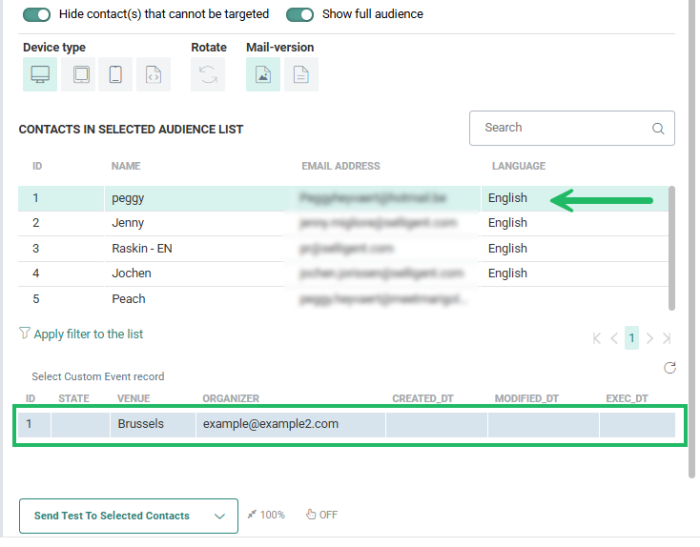Click the refresh icon above the event table
700x547 pixels.
tap(670, 368)
